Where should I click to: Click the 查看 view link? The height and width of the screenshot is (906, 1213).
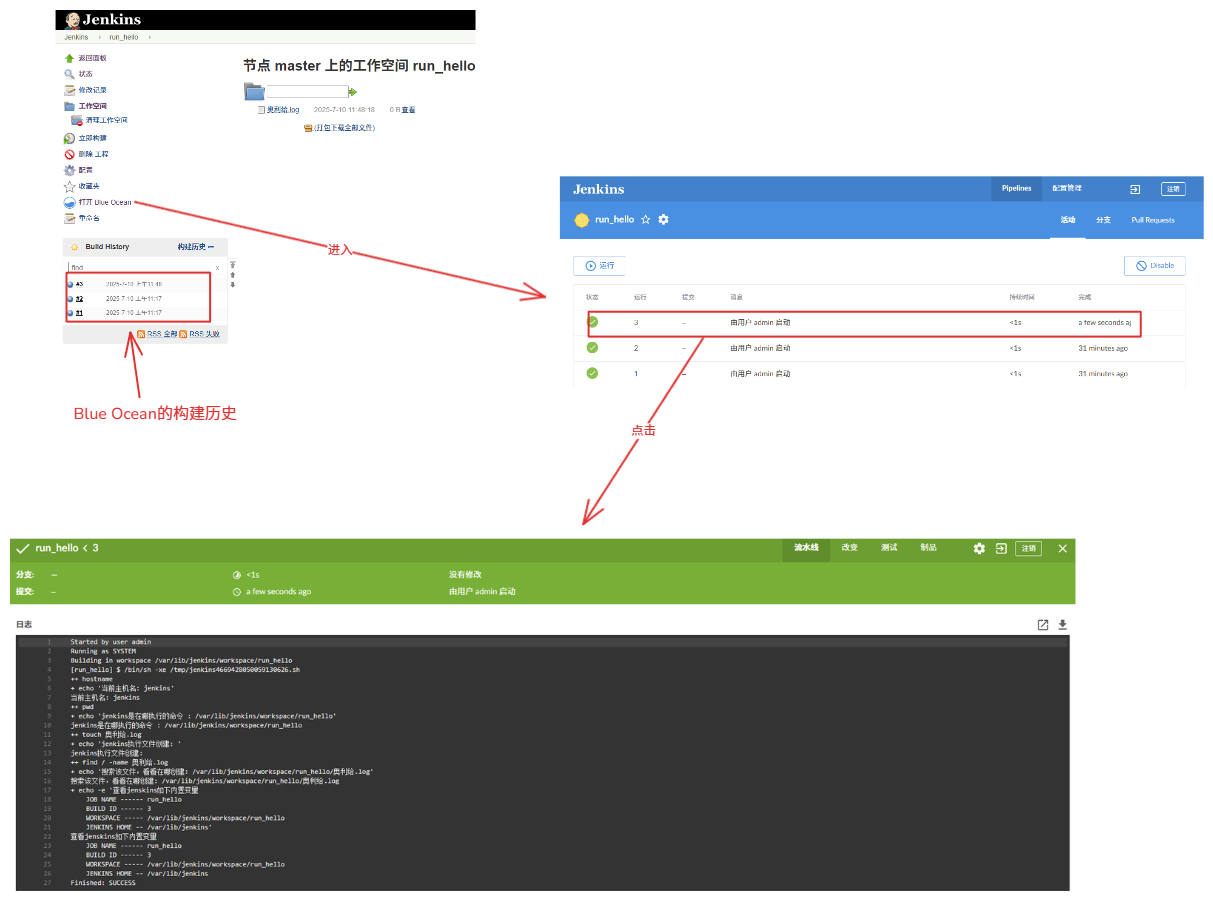[x=408, y=110]
